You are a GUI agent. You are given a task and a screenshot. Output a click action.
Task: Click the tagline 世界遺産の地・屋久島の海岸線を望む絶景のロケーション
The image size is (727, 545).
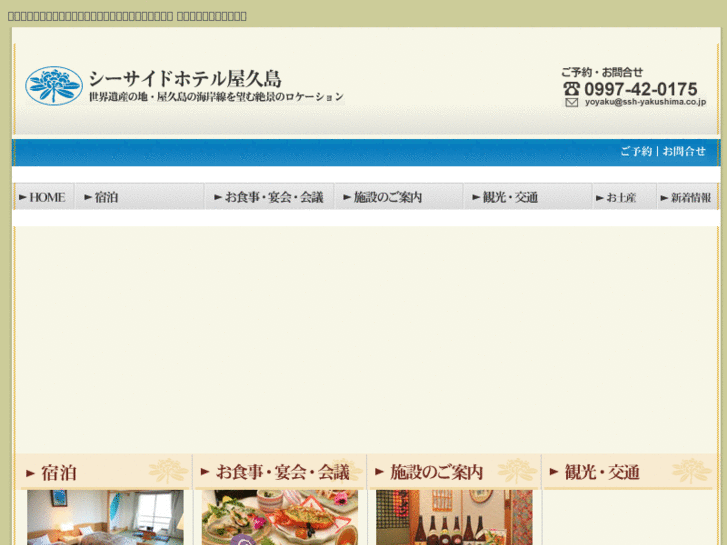(216, 97)
